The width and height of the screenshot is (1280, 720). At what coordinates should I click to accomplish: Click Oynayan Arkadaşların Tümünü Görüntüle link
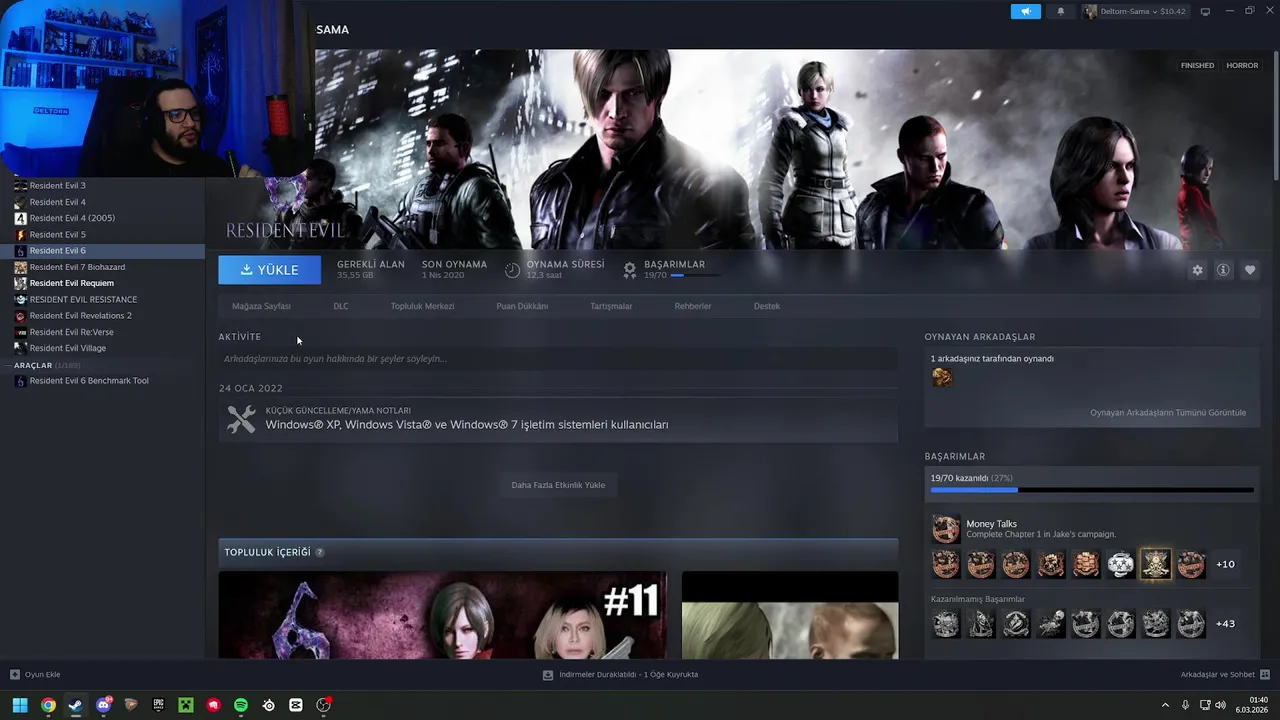[1168, 413]
